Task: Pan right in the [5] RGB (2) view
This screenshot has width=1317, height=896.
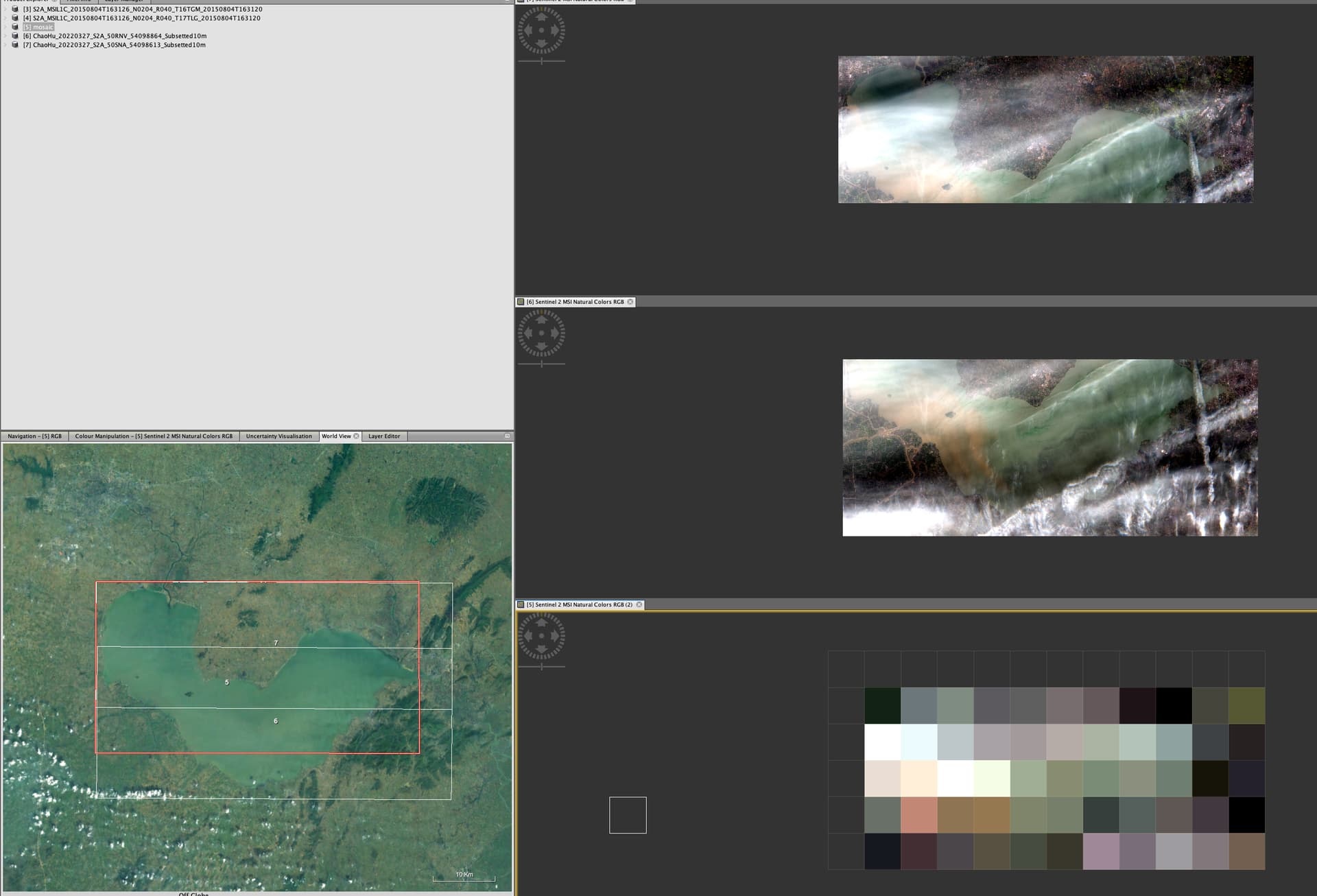Action: point(556,637)
